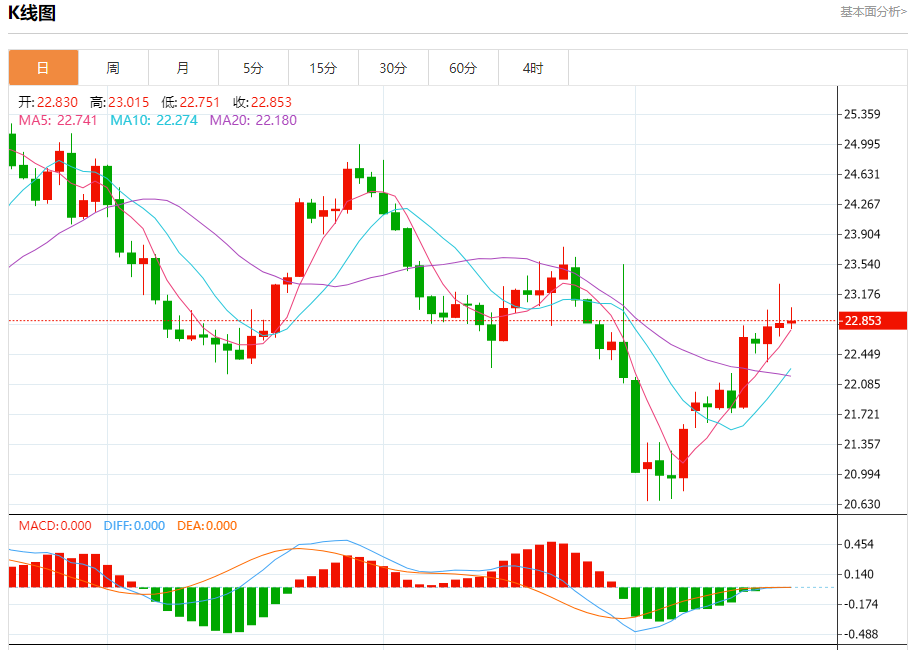
Task: Switch to 5分 interval tab
Action: tap(253, 68)
